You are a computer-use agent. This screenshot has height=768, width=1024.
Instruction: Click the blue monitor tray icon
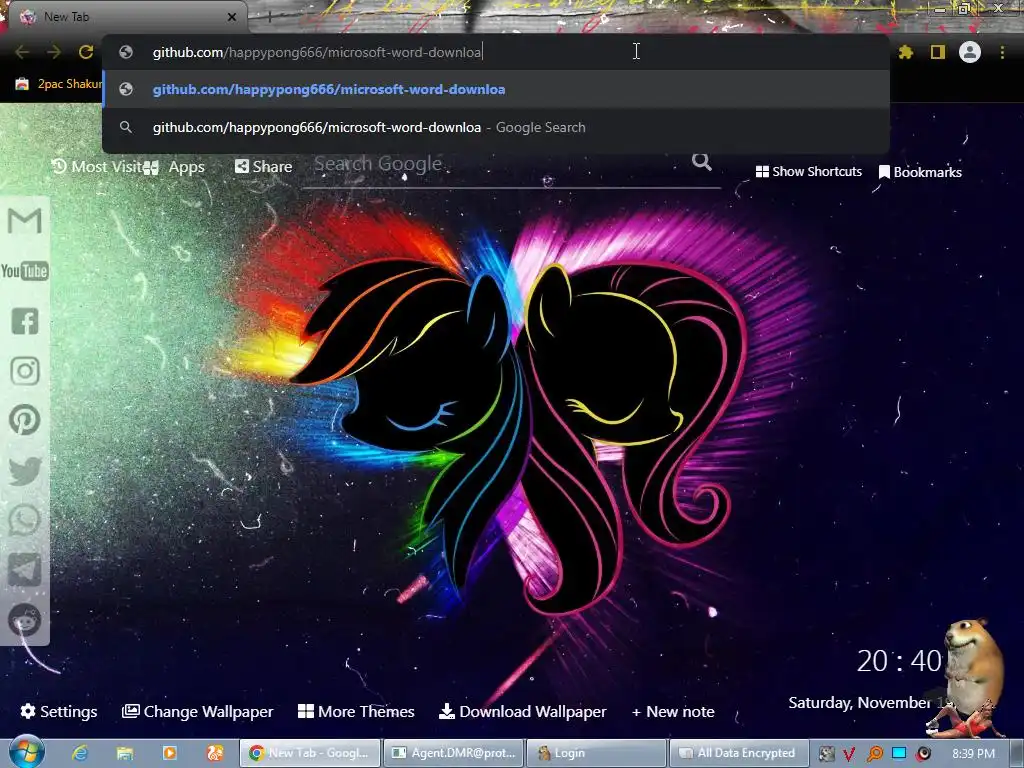tap(899, 753)
